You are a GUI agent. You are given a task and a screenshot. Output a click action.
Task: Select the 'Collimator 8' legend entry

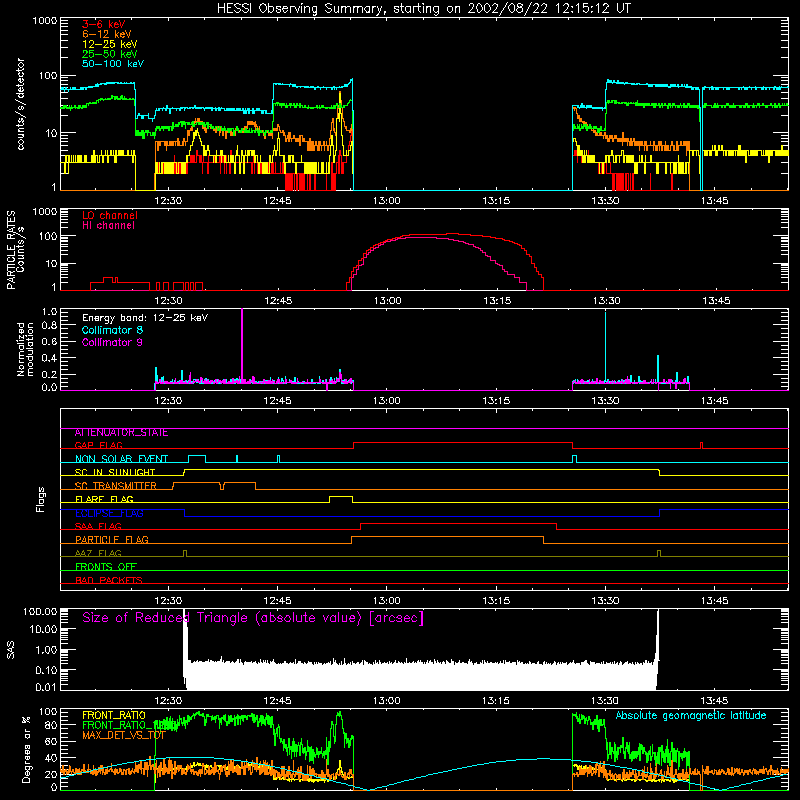pos(112,330)
